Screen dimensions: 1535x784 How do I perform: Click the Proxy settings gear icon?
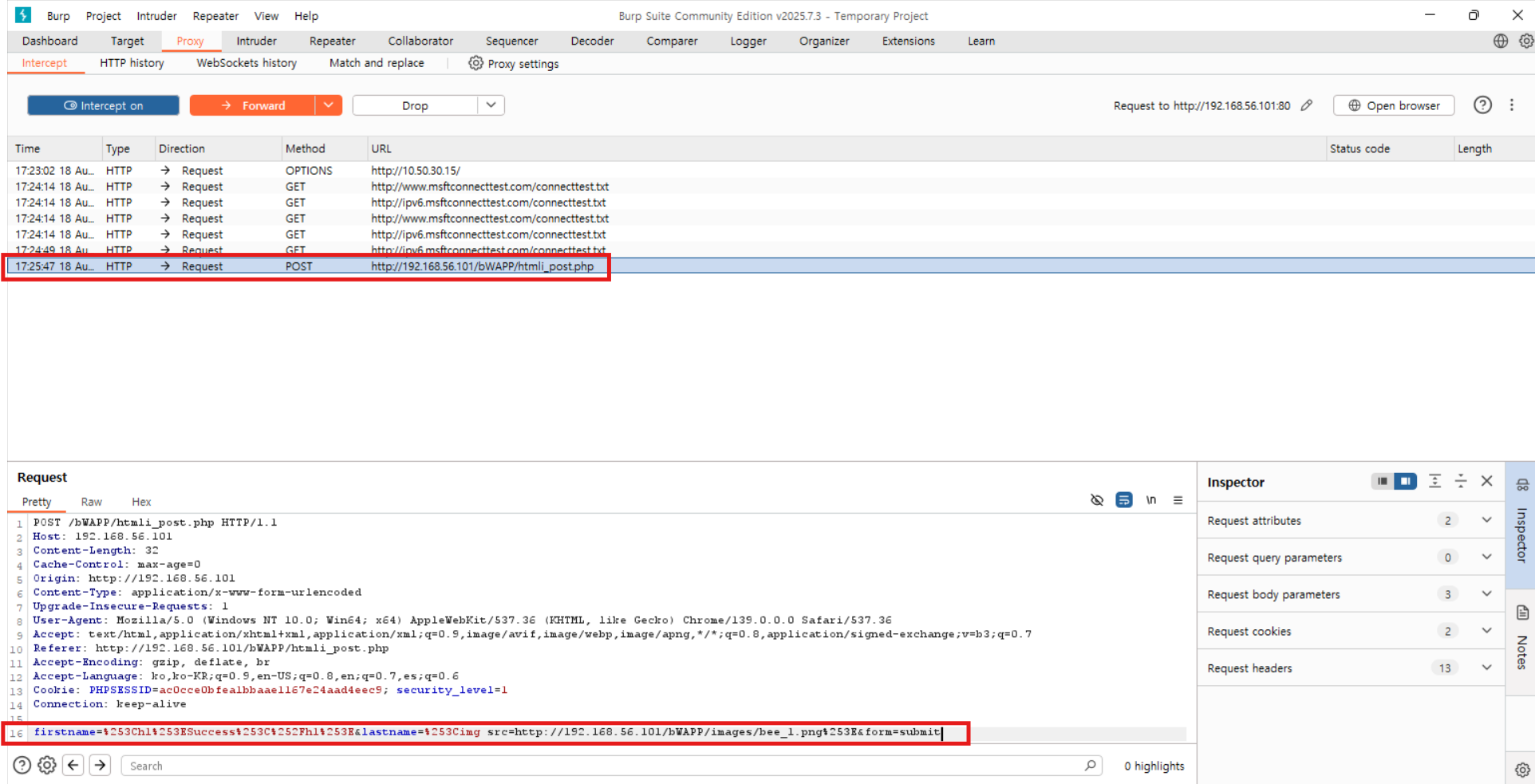pyautogui.click(x=475, y=63)
